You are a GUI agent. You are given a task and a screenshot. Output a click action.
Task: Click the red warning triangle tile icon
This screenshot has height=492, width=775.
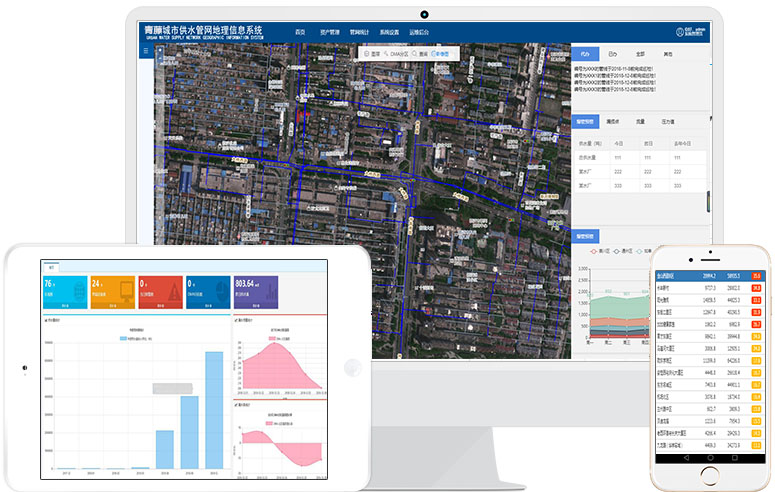click(174, 293)
